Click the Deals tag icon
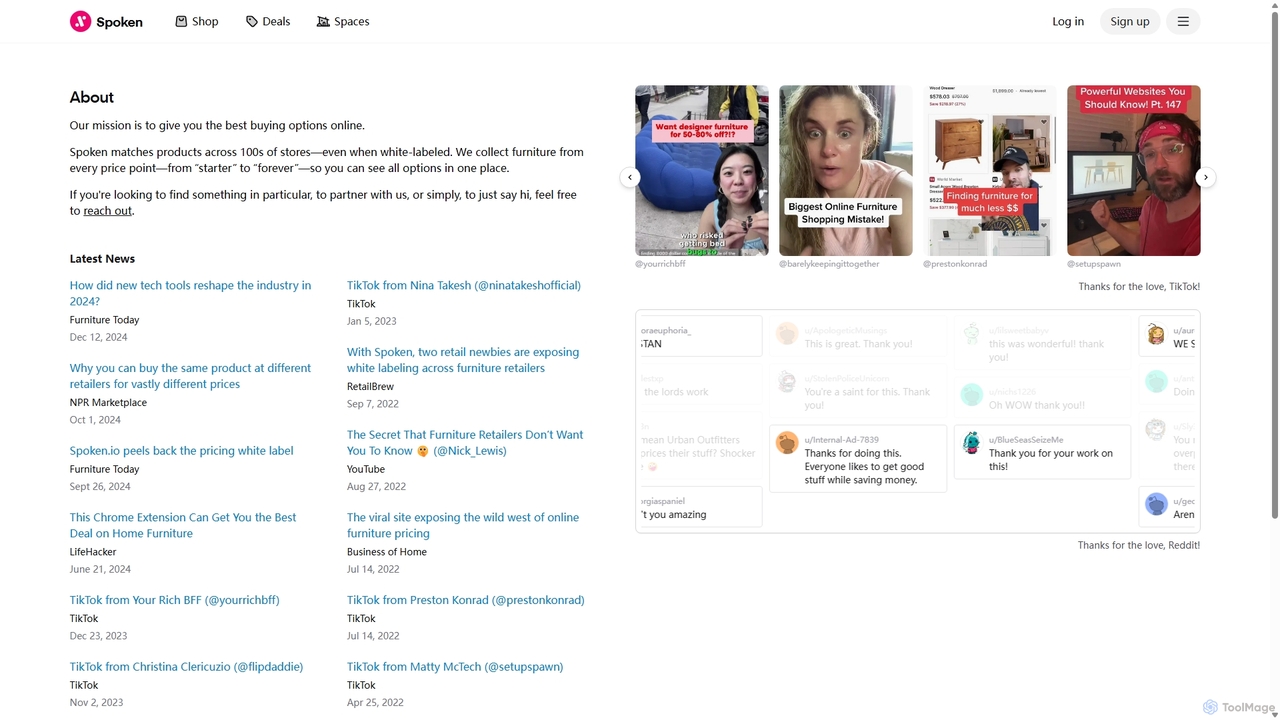The image size is (1280, 720). pos(252,21)
